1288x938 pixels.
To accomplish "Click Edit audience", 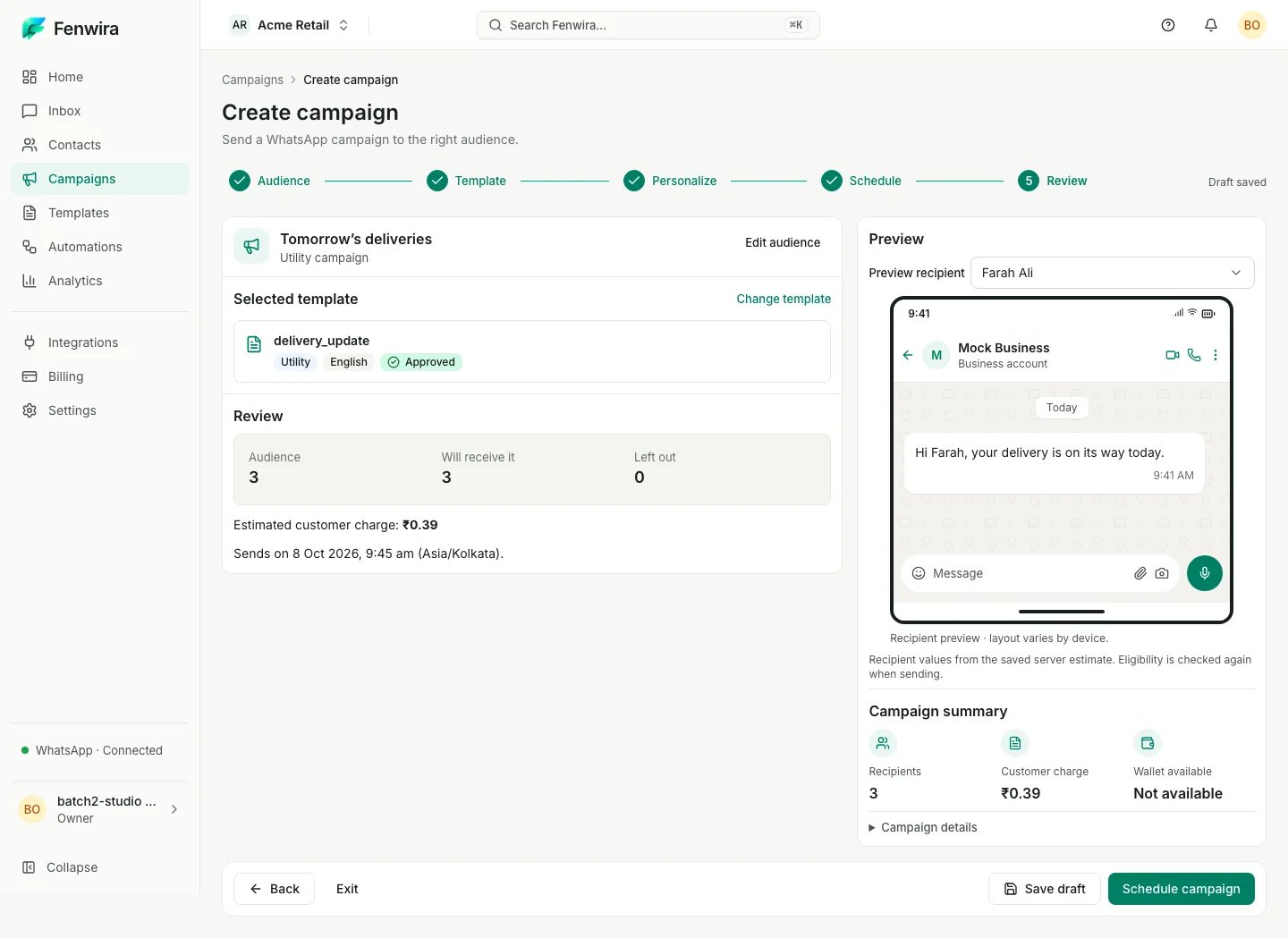I will (783, 242).
